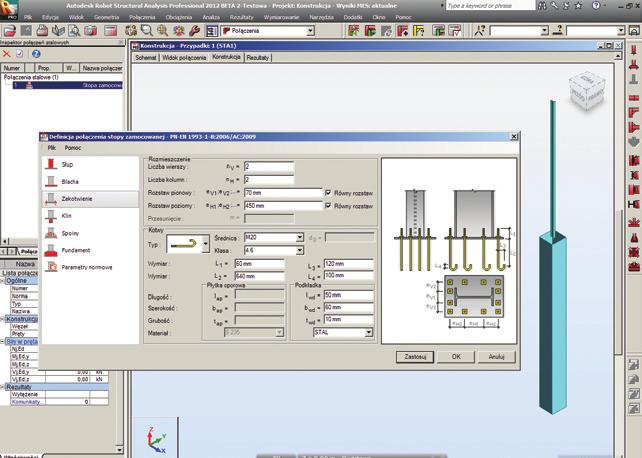
Task: Click the preferences wrench toolbar icon
Action: 195,31
